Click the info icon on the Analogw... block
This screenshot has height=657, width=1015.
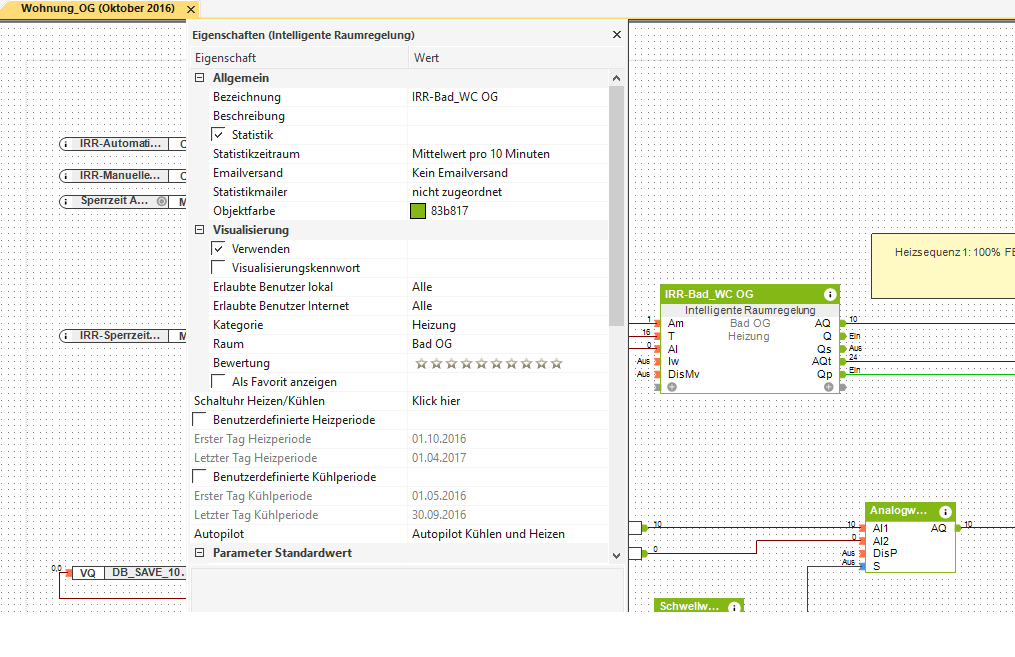point(944,511)
